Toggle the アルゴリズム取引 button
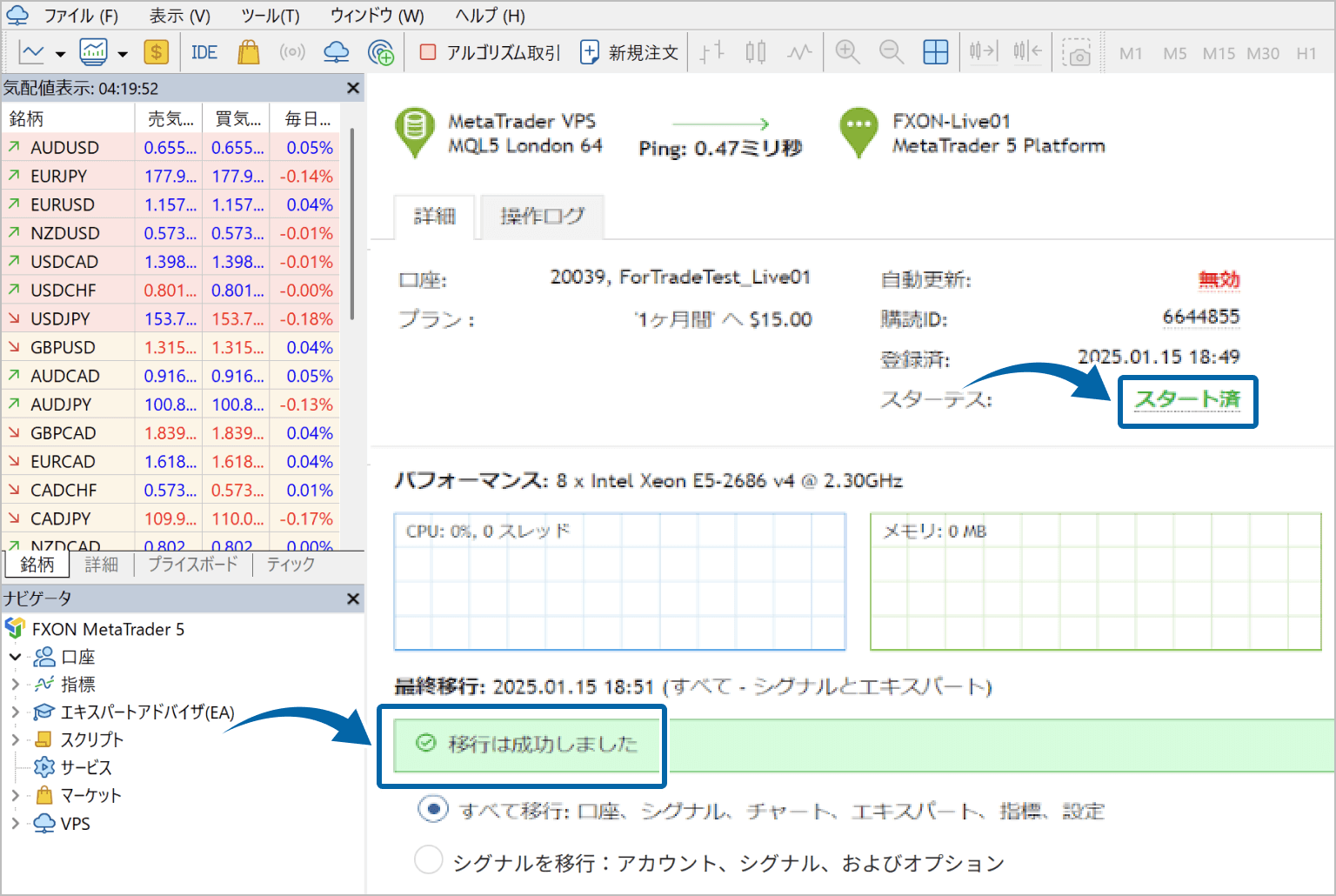 (x=490, y=53)
